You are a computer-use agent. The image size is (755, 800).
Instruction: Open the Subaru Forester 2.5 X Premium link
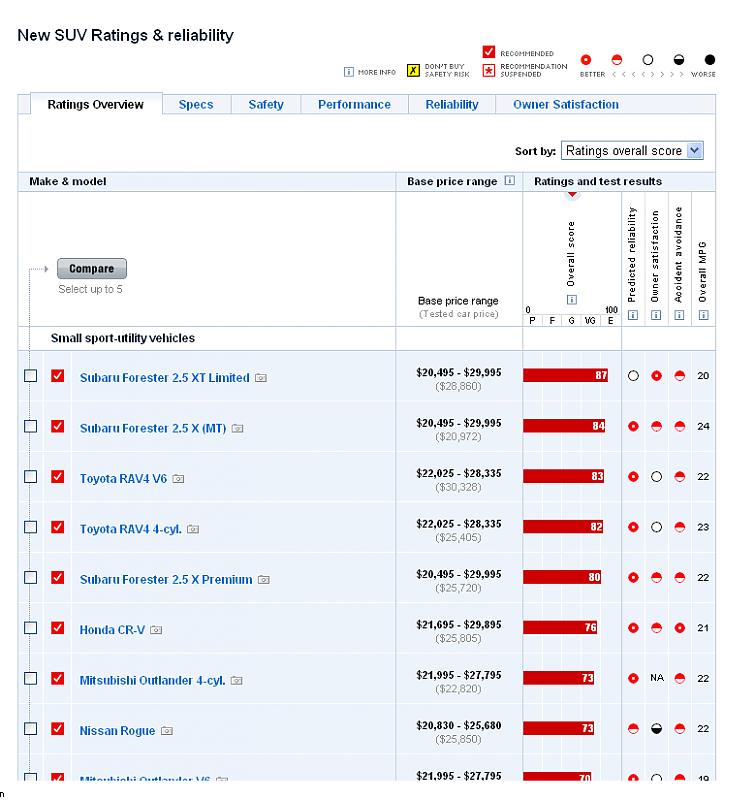pos(165,579)
